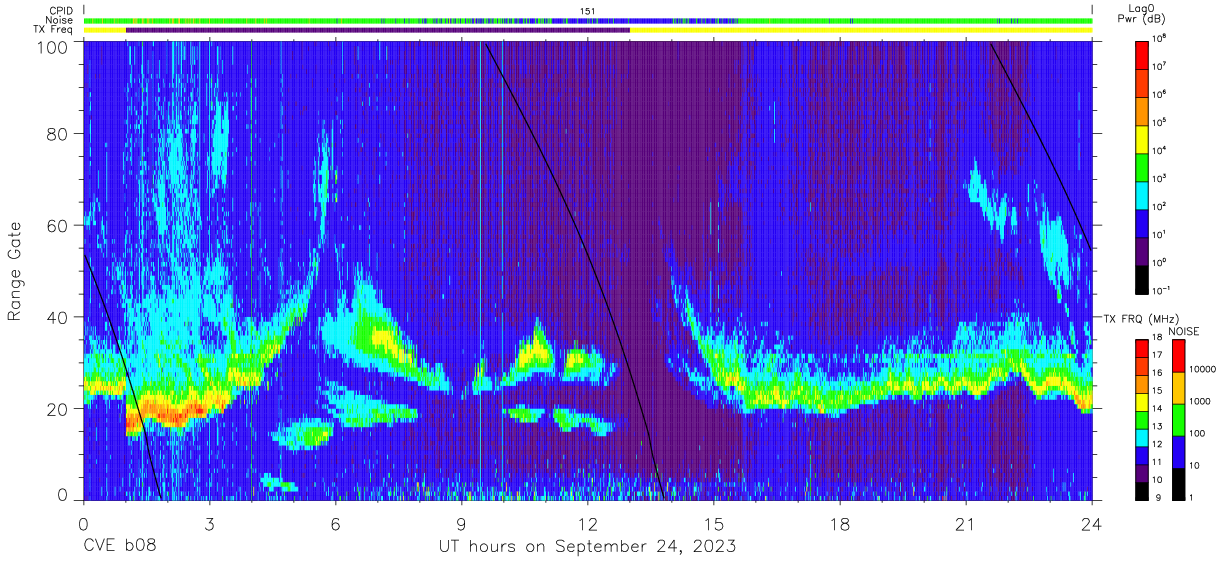This screenshot has height=567, width=1228.
Task: Click the 12 tick on UT hours axis
Action: (x=588, y=524)
